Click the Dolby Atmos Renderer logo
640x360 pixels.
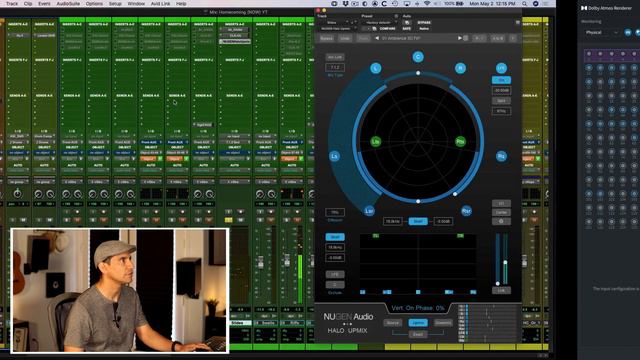click(584, 8)
